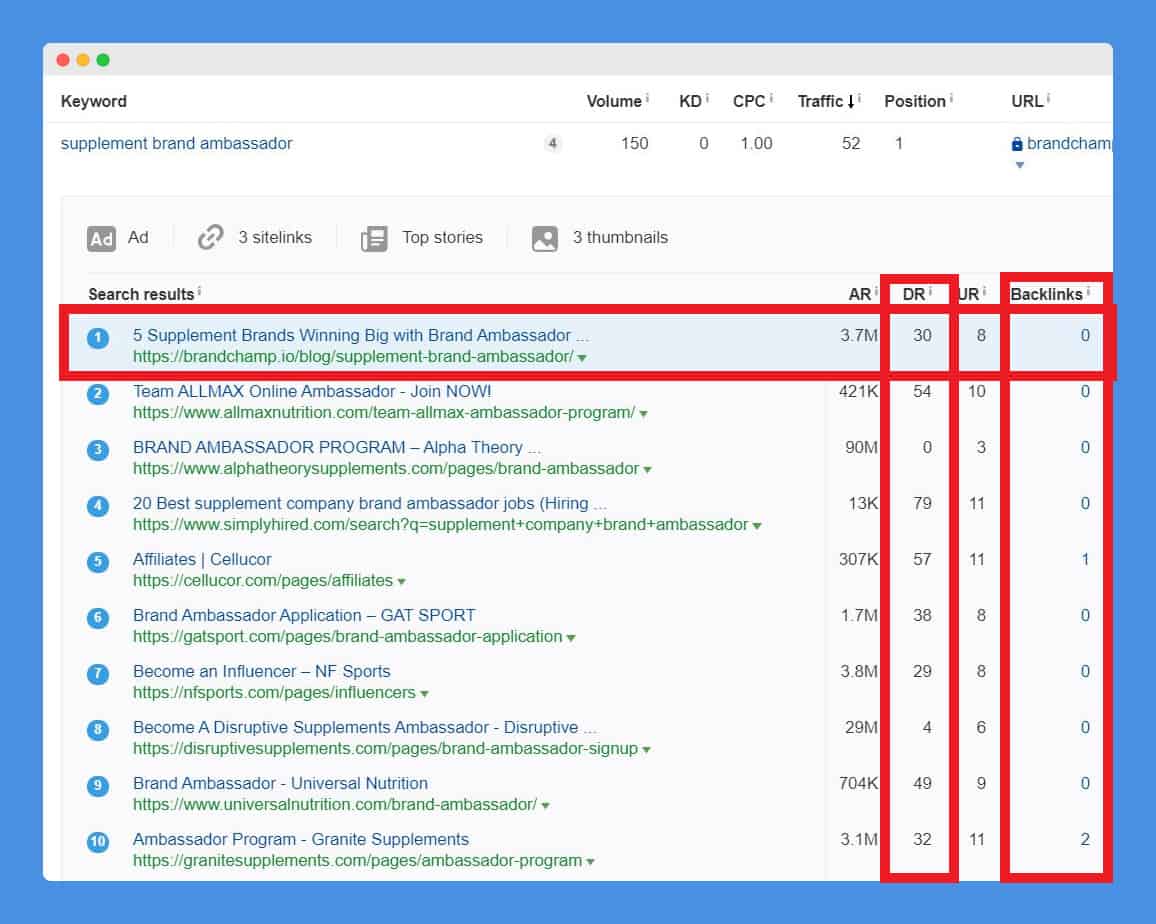Screen dimensions: 1156x924
Task: Click position badge 7 for NF Sports result
Action: point(97,674)
